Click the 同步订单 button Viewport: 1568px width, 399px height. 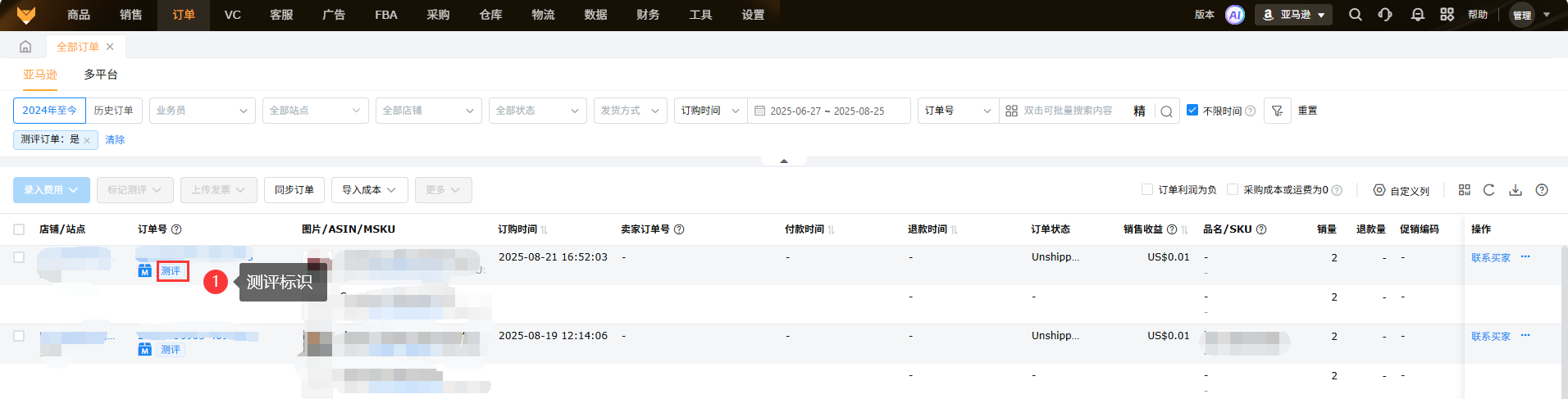pyautogui.click(x=294, y=190)
